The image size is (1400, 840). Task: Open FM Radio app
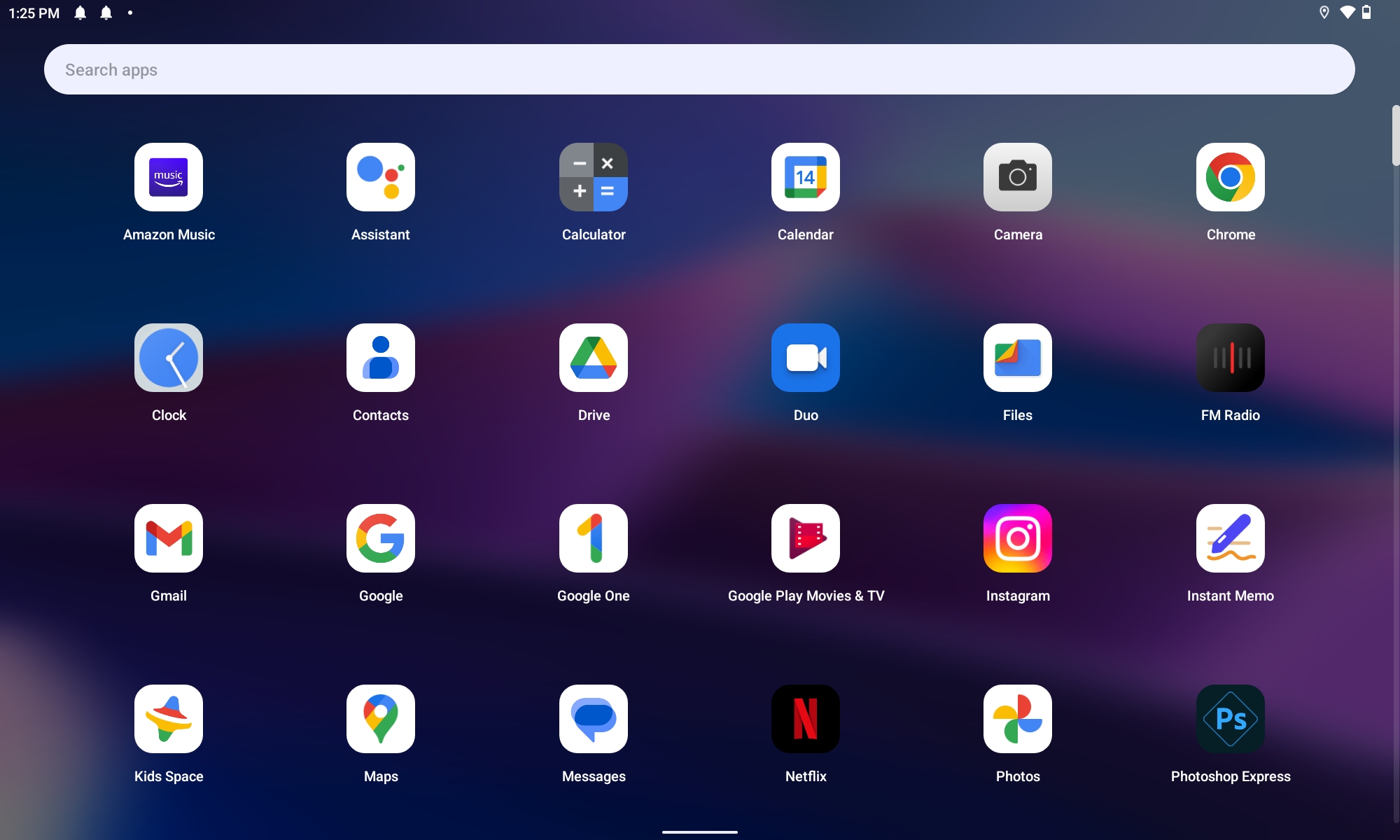(x=1230, y=357)
